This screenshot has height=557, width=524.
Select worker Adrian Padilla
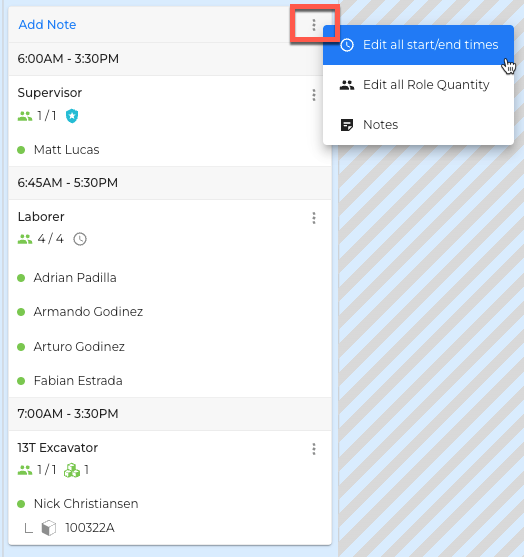(x=75, y=278)
